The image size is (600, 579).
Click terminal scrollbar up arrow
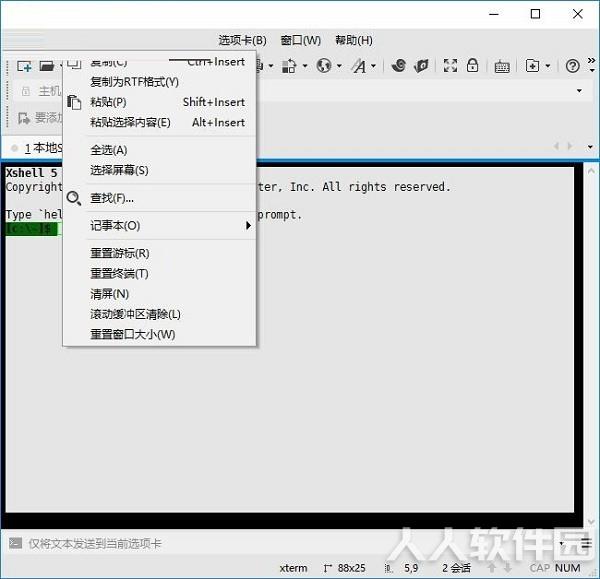pyautogui.click(x=591, y=171)
